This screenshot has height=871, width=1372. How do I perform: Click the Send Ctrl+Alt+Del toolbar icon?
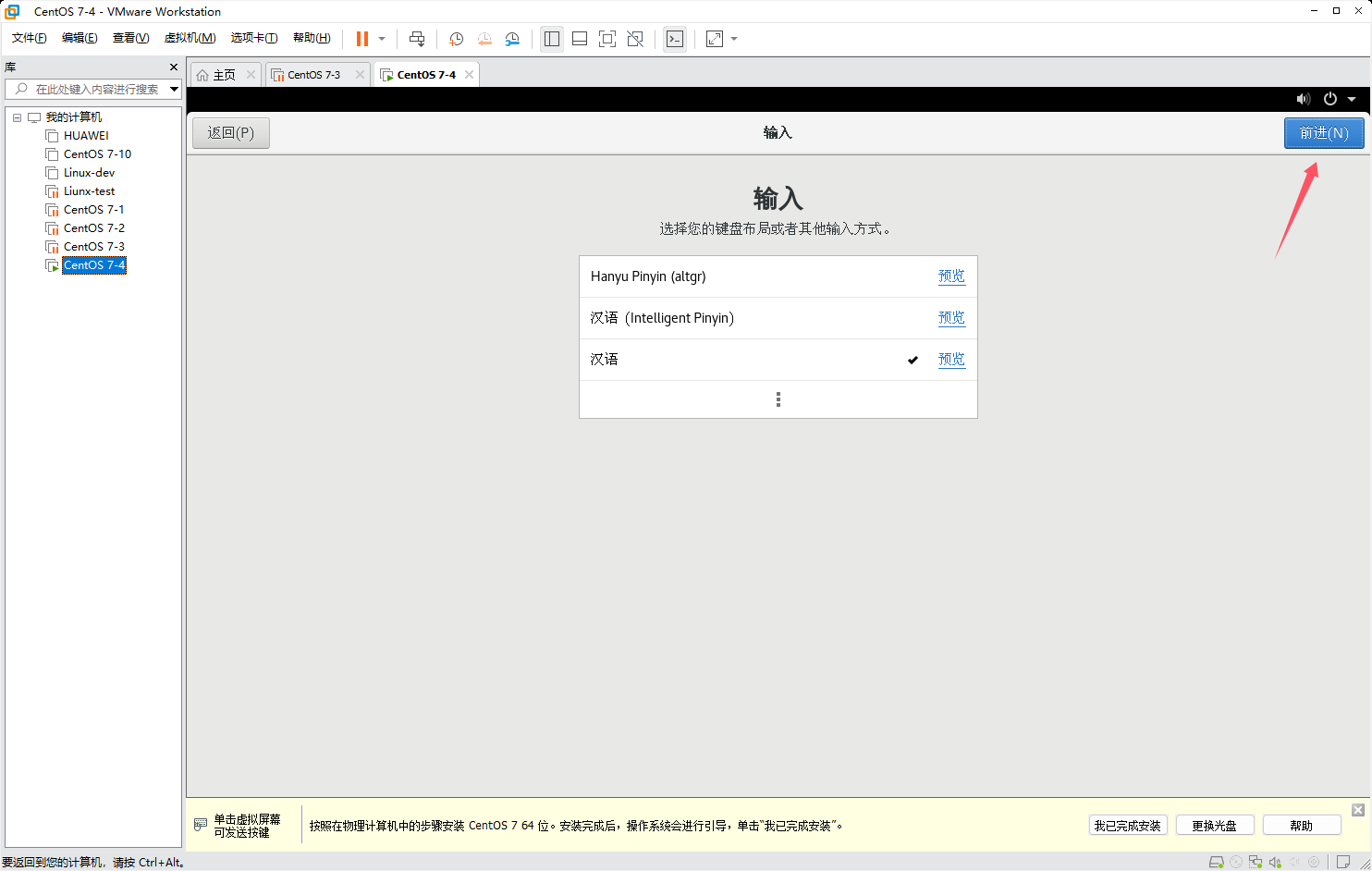[x=417, y=39]
